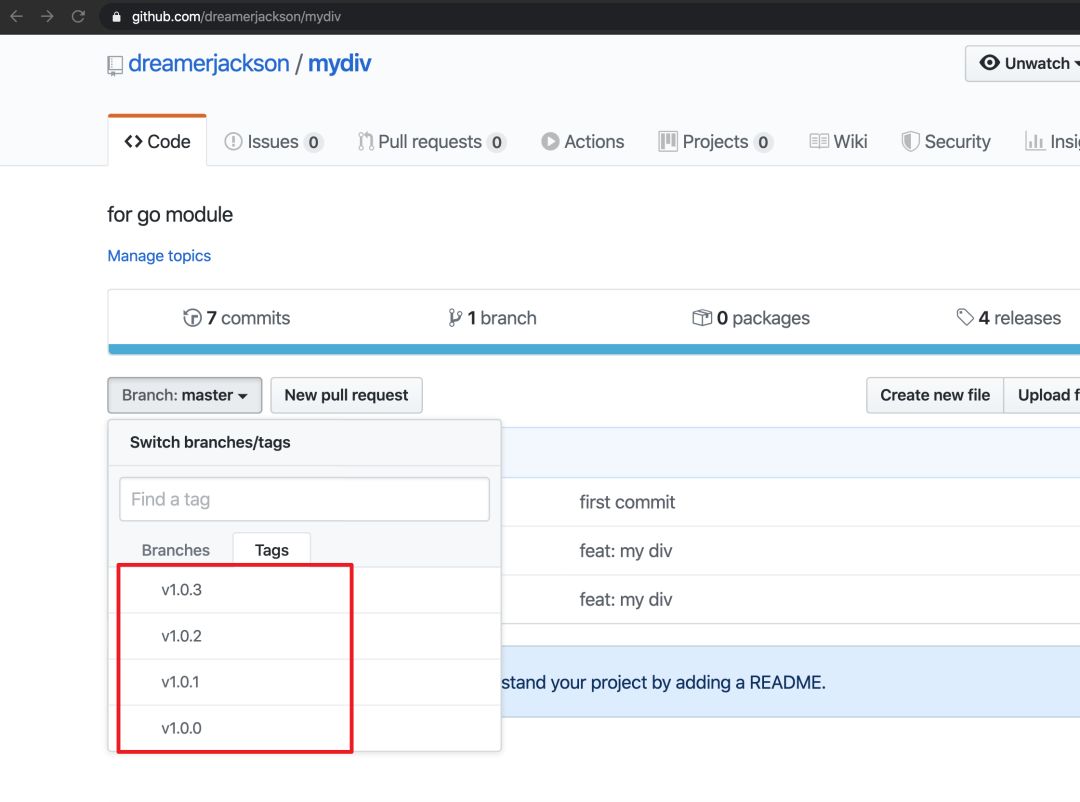
Task: Open the Pull requests tab
Action: [432, 141]
